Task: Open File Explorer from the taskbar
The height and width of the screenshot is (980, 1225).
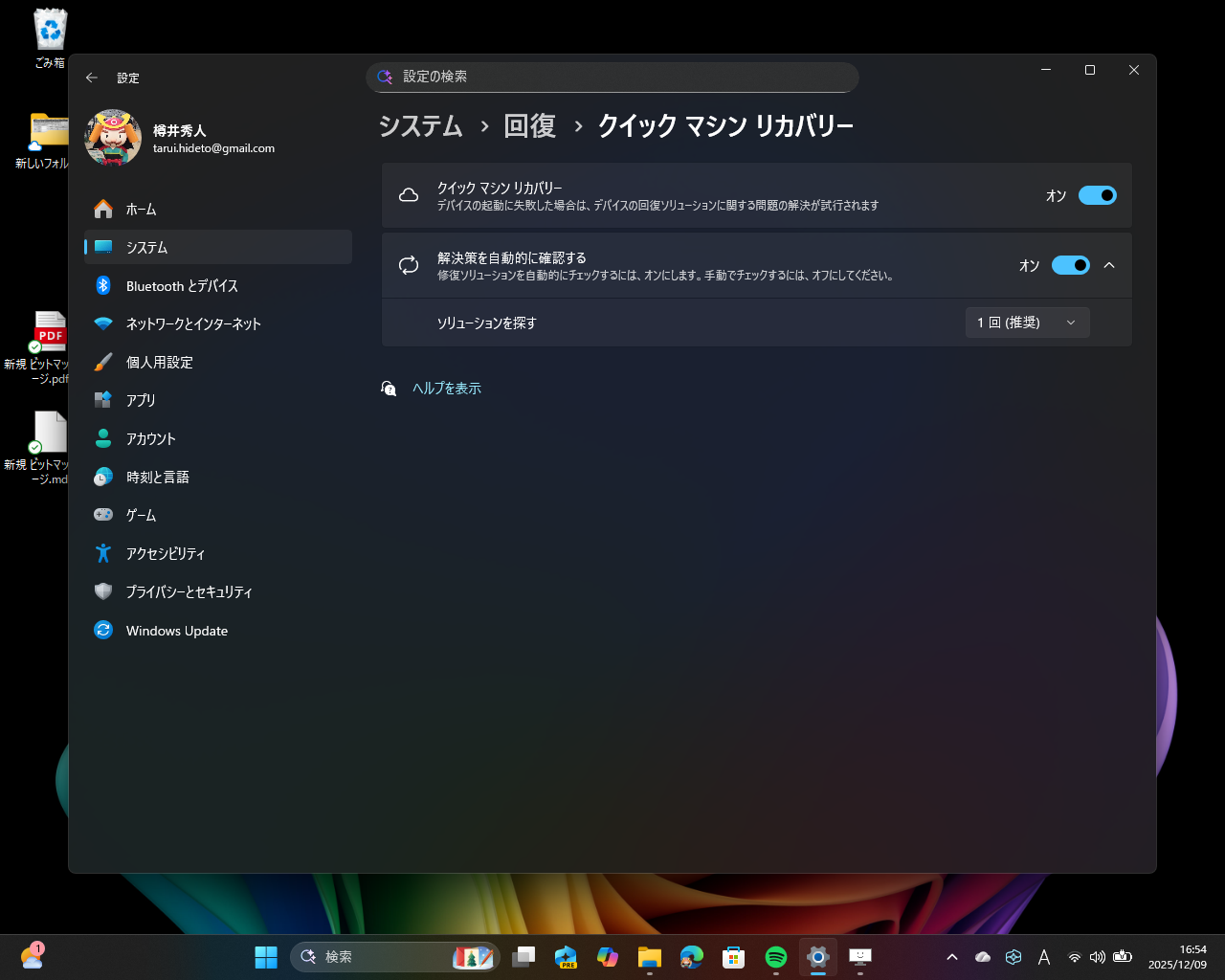Action: tap(649, 956)
